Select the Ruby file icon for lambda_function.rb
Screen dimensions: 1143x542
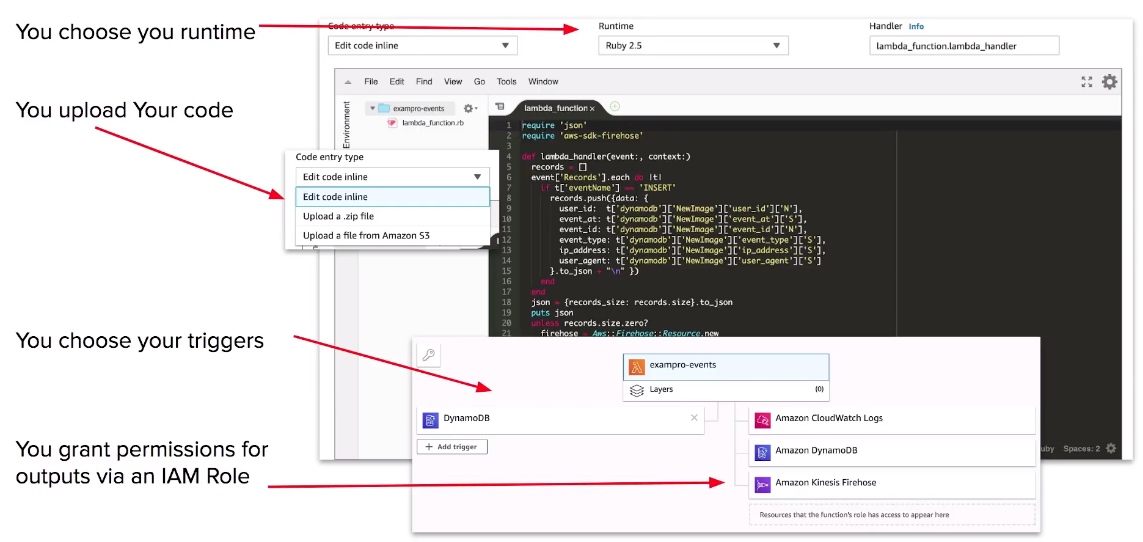pos(392,123)
